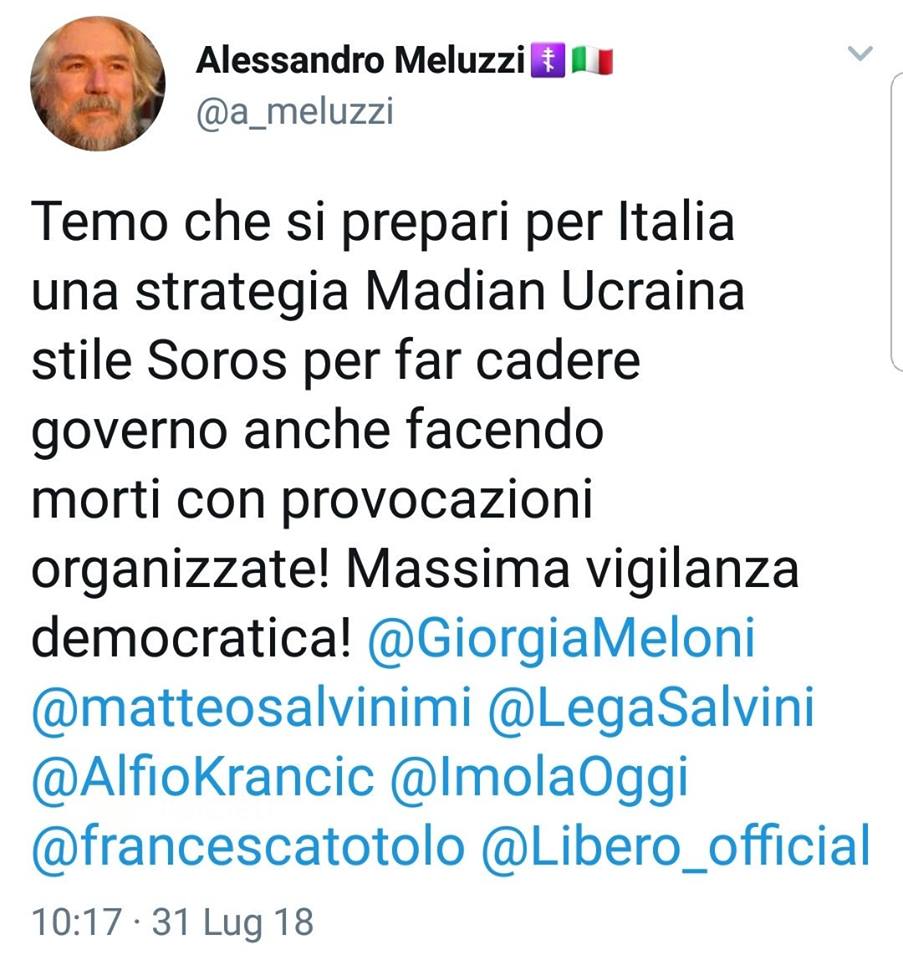Select the orthodox cross emoji icon
Image resolution: width=903 pixels, height=960 pixels.
pyautogui.click(x=547, y=61)
